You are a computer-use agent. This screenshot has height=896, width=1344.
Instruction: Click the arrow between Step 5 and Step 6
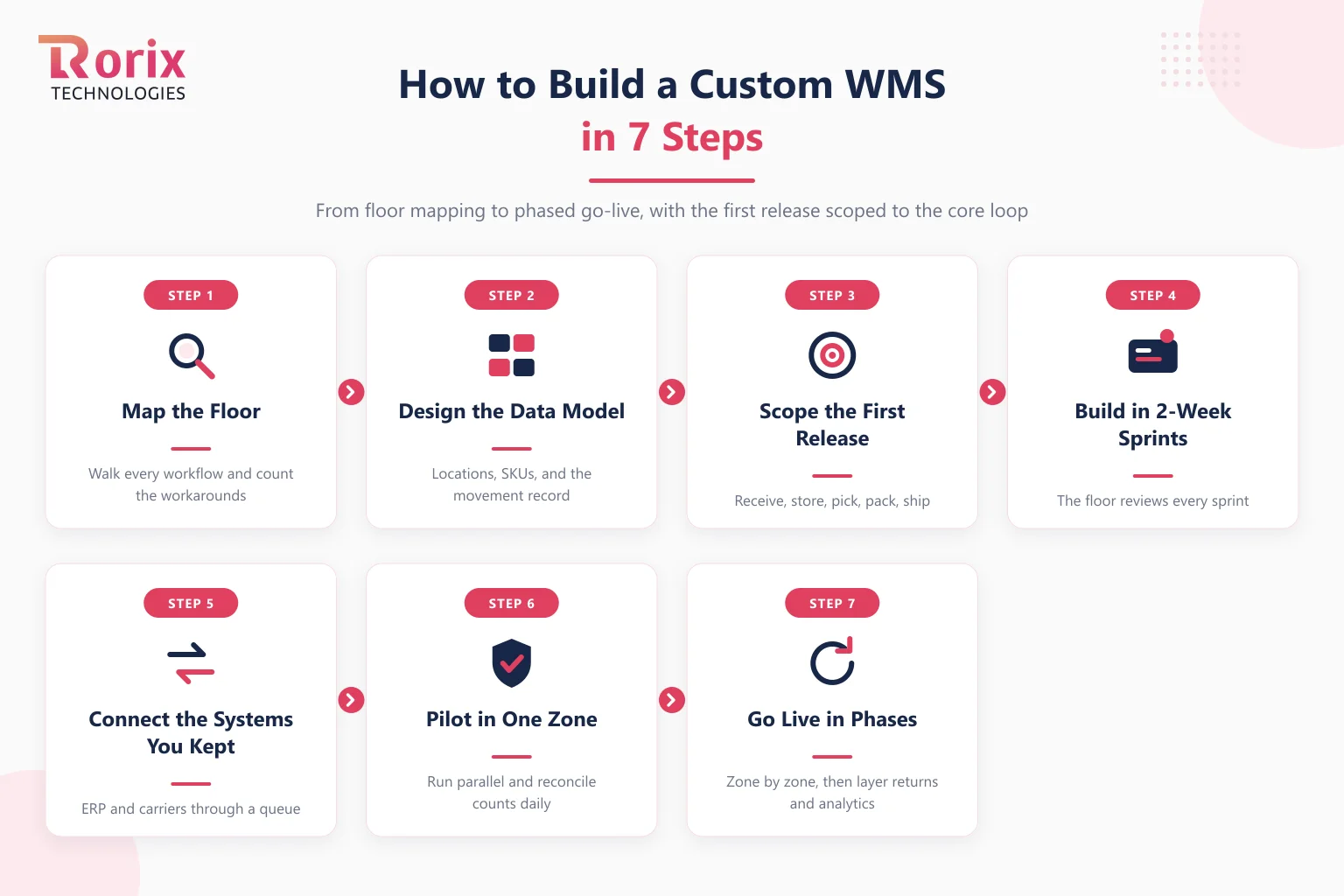[x=351, y=700]
